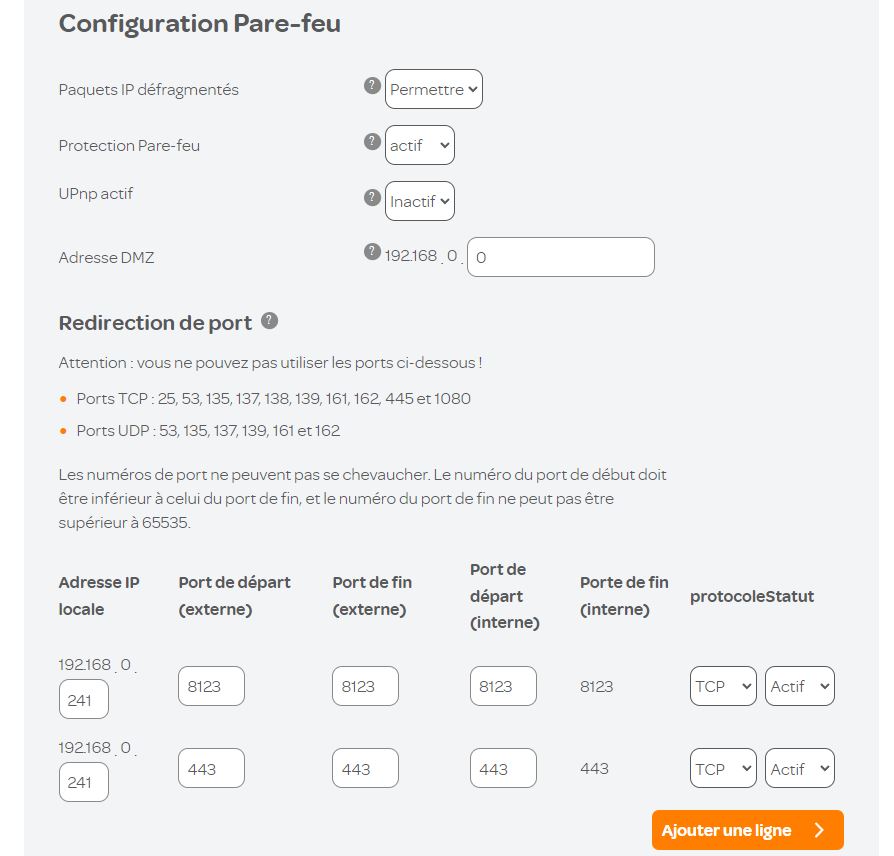Open Actif status dropdown for port 443 row

coord(800,768)
